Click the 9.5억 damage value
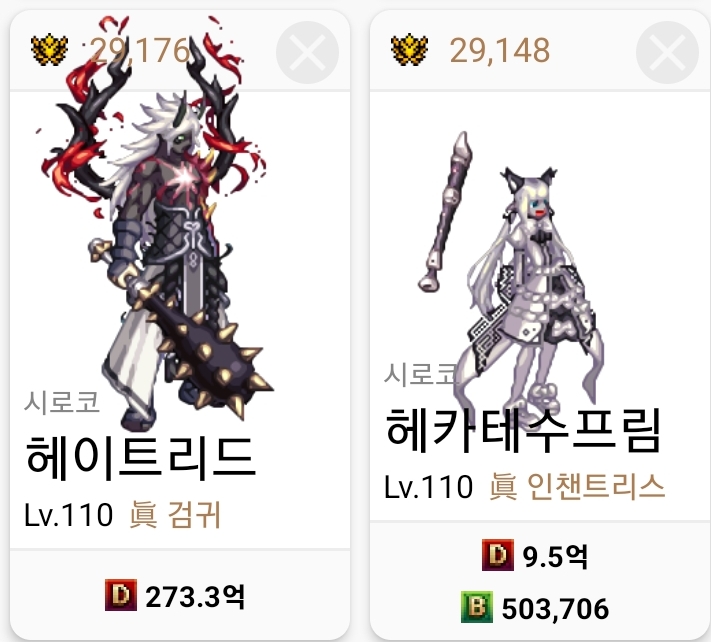Screen dimensions: 711x642 coord(555,556)
